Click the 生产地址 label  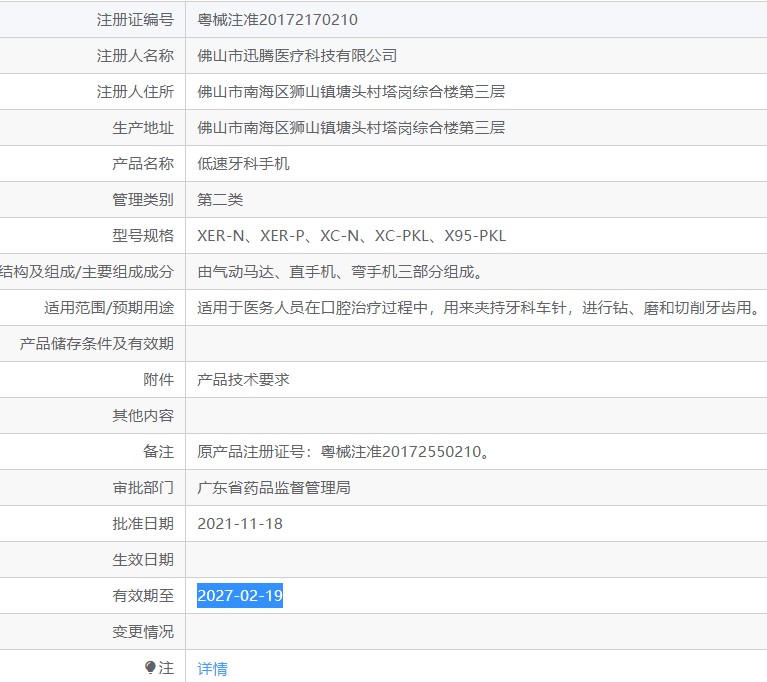tap(143, 128)
